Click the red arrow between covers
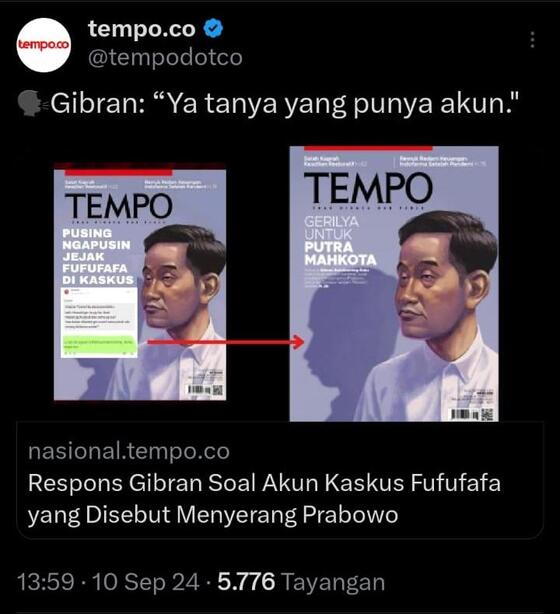Screen dimensions: 560x614 (x=226, y=342)
